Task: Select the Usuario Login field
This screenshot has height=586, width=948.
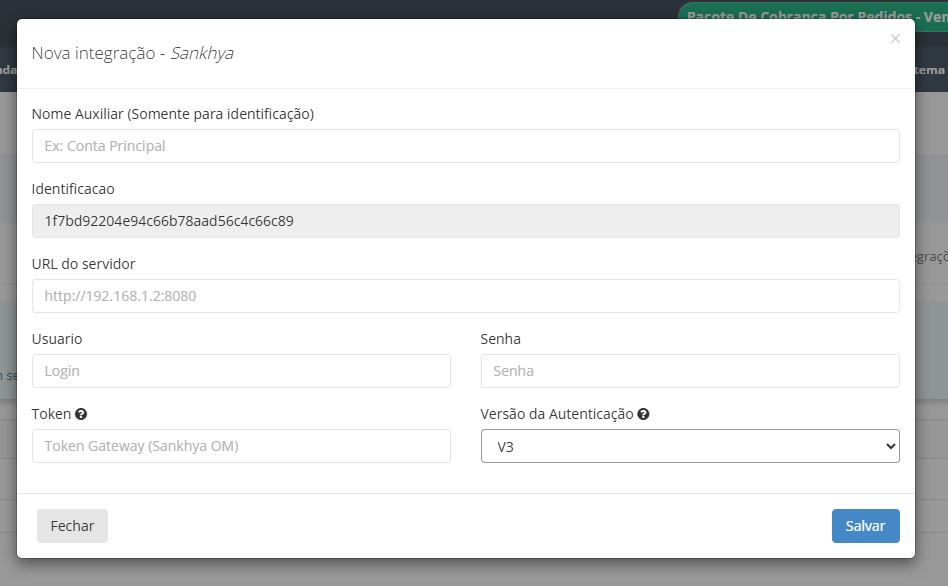Action: coord(241,371)
